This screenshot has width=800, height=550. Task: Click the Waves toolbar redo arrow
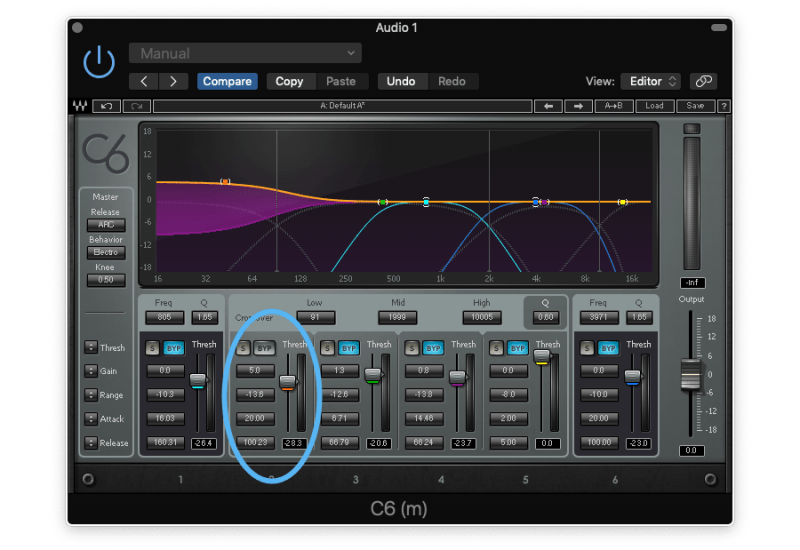pyautogui.click(x=137, y=106)
